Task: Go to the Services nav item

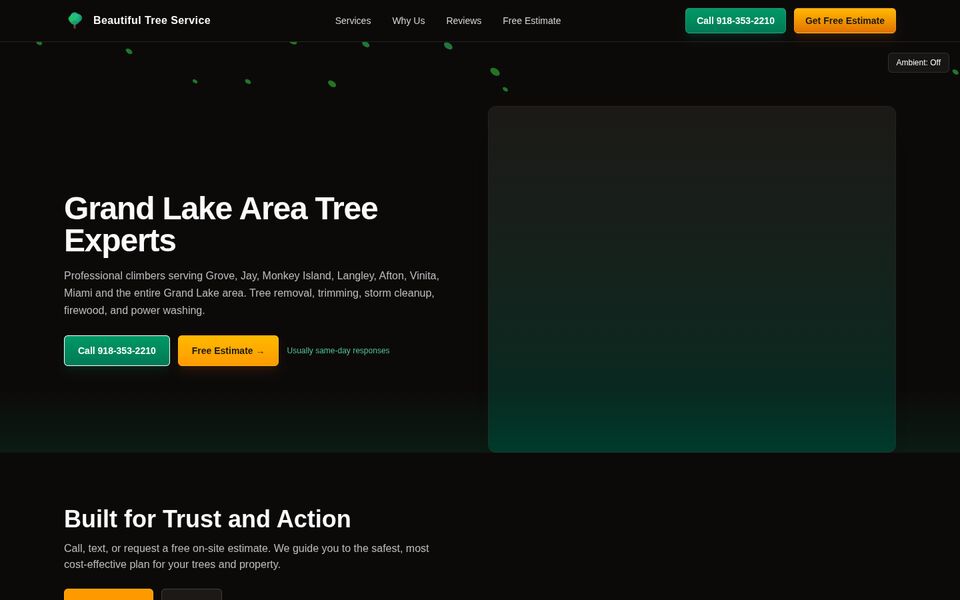Action: tap(353, 21)
